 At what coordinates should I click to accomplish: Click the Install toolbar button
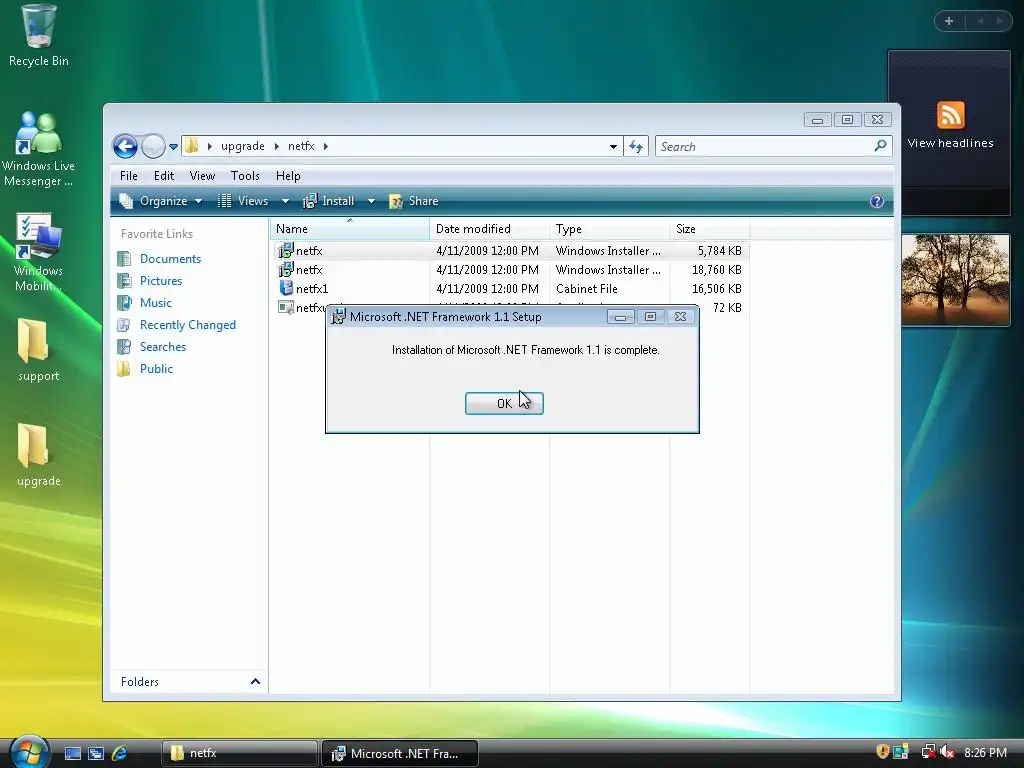pyautogui.click(x=329, y=201)
